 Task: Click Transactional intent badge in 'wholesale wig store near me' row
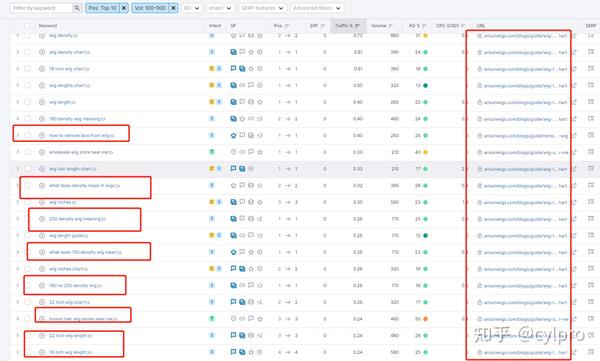212,152
